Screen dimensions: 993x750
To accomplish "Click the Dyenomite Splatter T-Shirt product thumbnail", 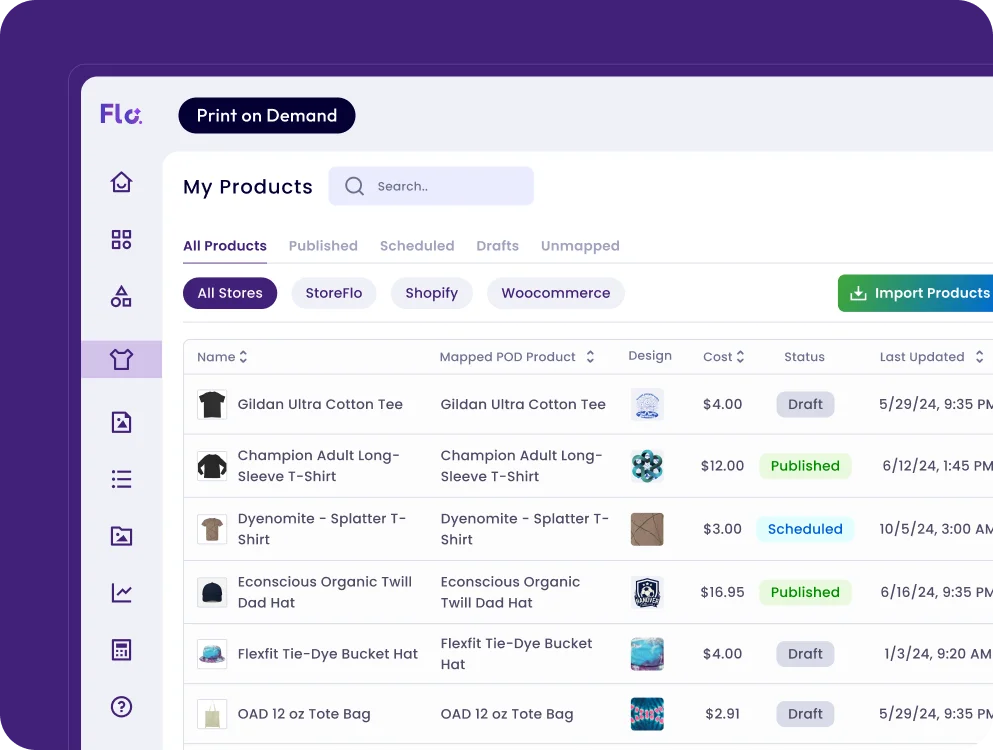I will 212,529.
